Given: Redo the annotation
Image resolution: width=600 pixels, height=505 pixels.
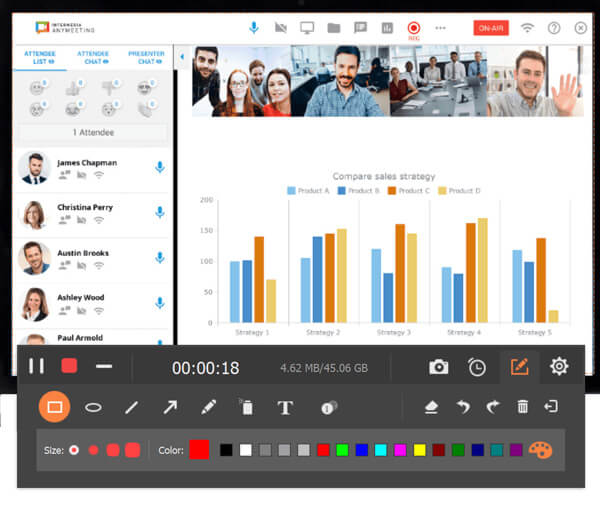Looking at the screenshot, I should click(493, 407).
